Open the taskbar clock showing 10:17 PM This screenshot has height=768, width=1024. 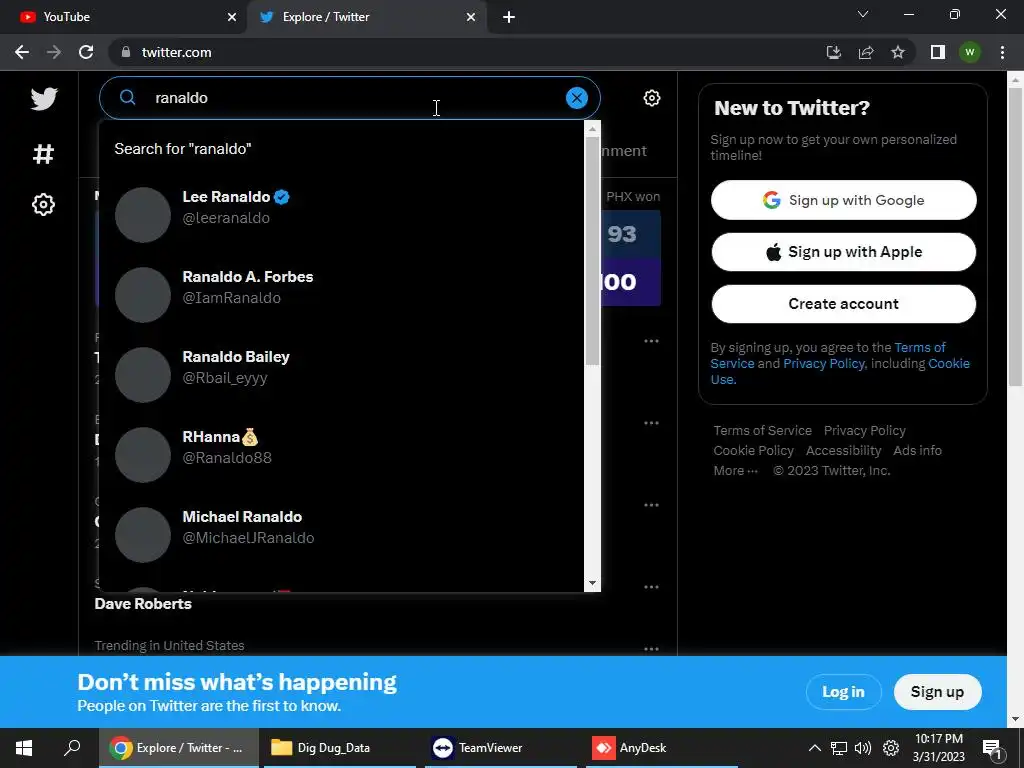[x=938, y=748]
